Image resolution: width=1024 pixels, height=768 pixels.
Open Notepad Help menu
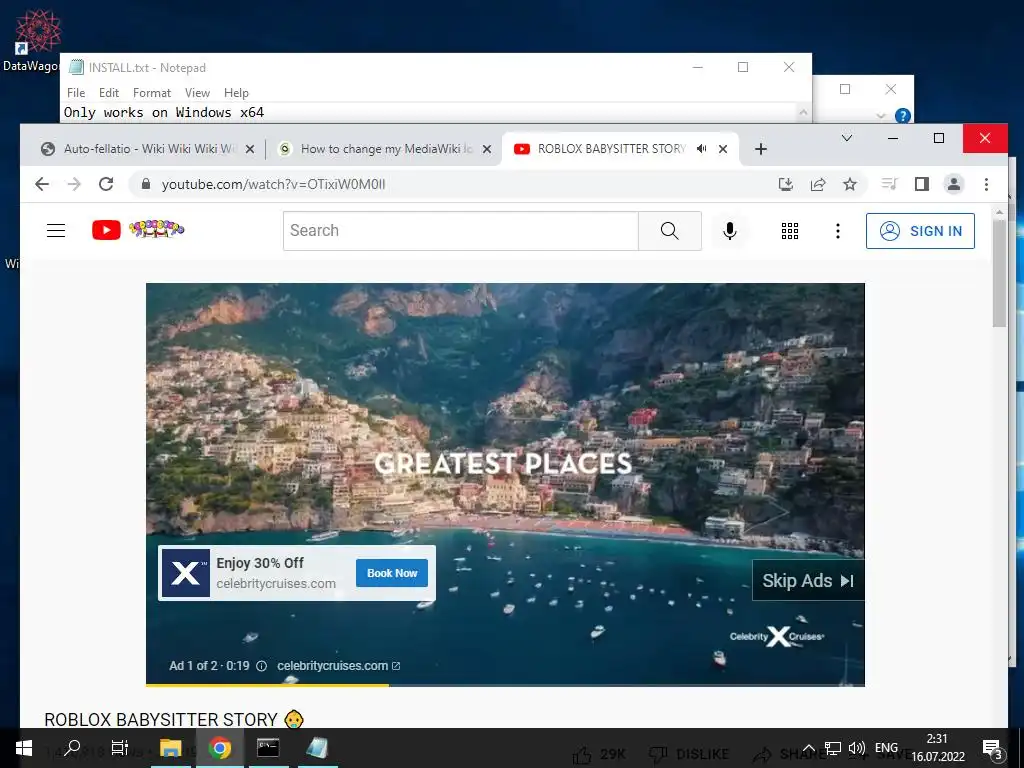(236, 93)
